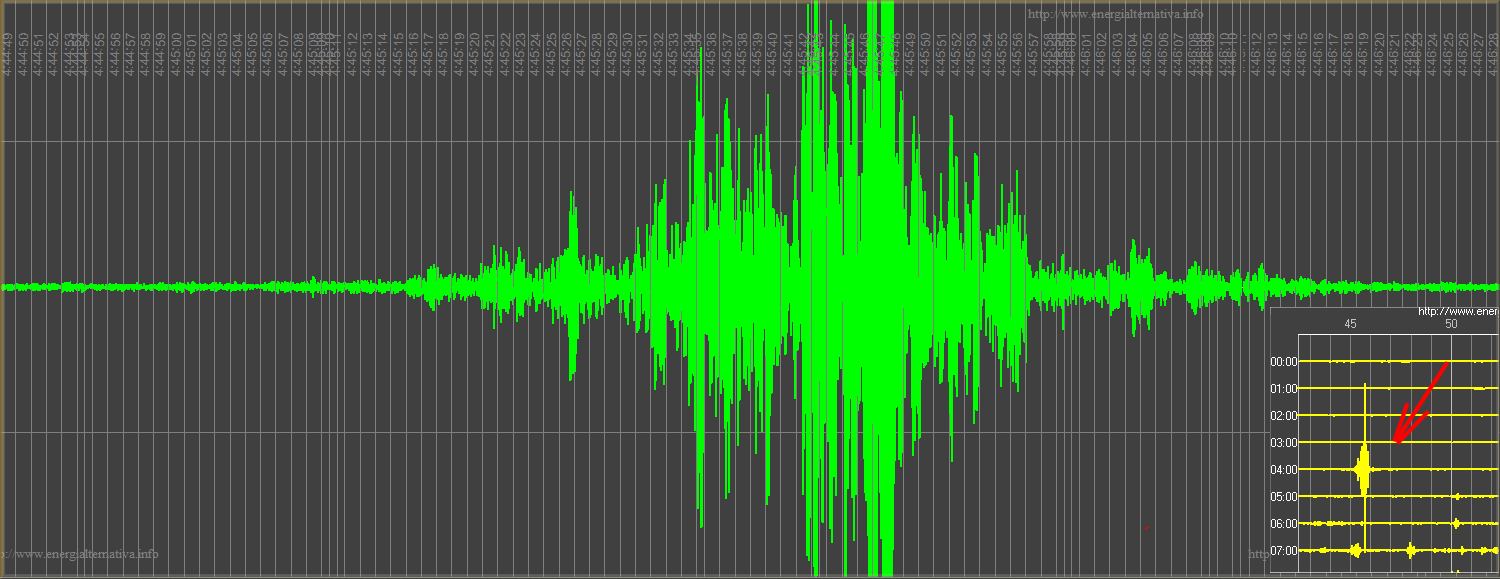Select the 00:00 row label in inset

click(1284, 362)
